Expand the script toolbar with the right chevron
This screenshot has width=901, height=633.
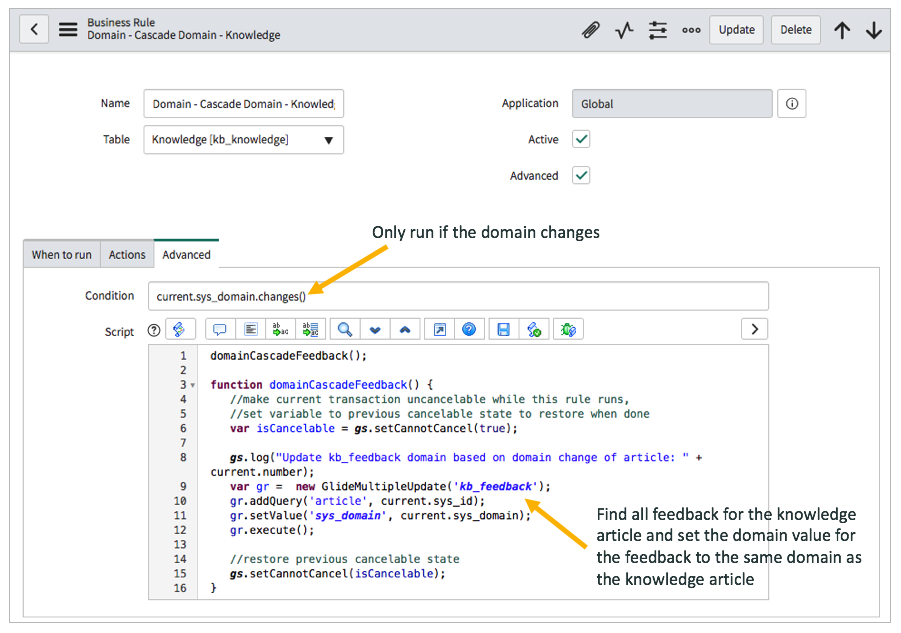coord(755,329)
